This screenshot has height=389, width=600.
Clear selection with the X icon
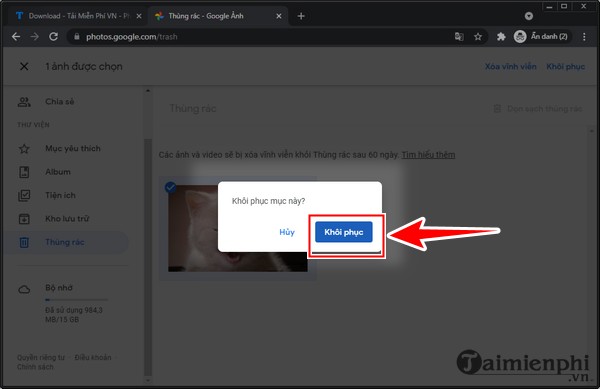[24, 67]
